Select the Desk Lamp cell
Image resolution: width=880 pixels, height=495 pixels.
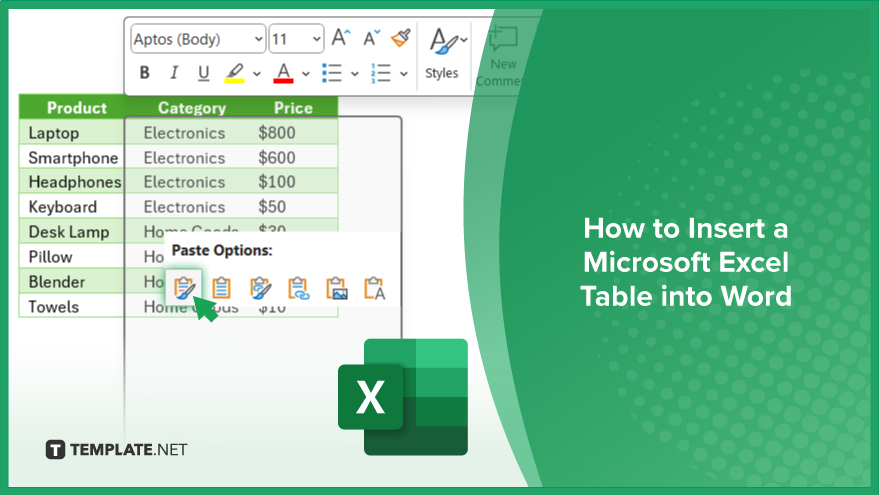tap(72, 232)
